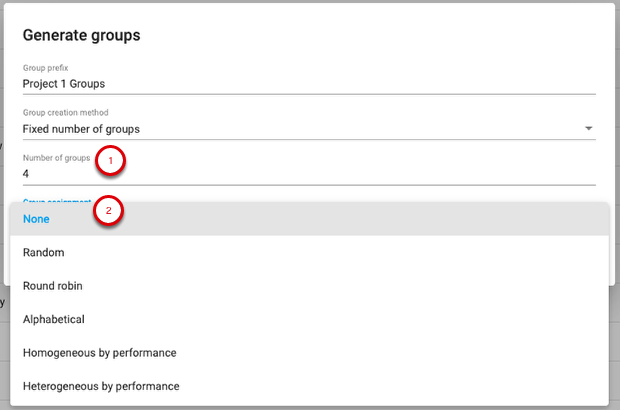Focus the Number of groups value 4
Screen dimensions: 620x410
point(300,174)
